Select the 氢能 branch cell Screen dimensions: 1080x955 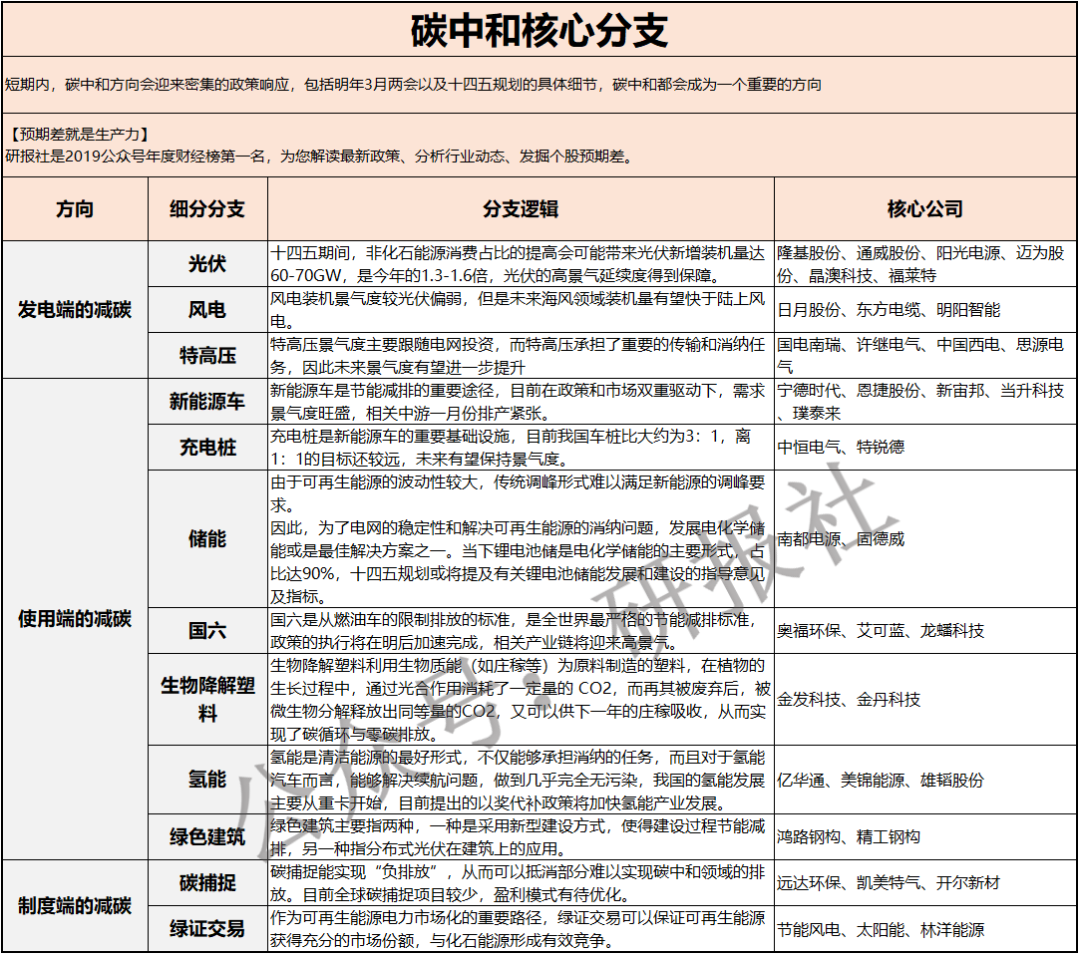[x=207, y=779]
